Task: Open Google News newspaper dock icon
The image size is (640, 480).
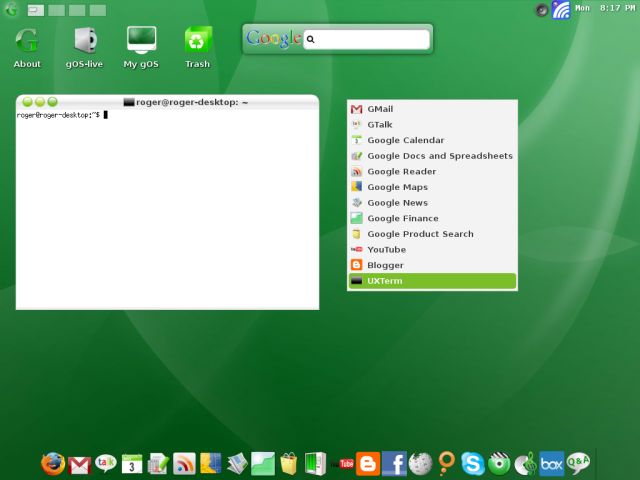Action: [x=237, y=464]
